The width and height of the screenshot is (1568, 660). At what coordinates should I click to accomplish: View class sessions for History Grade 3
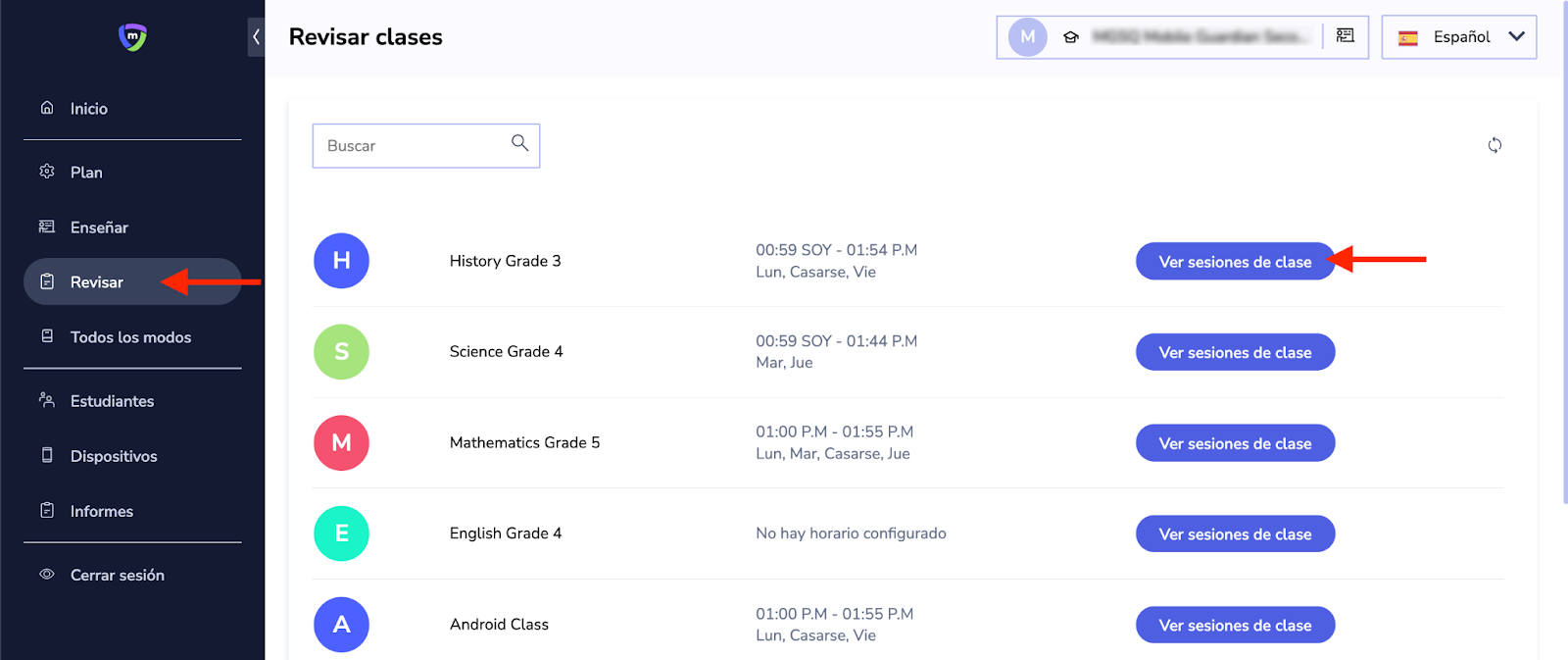click(1234, 262)
